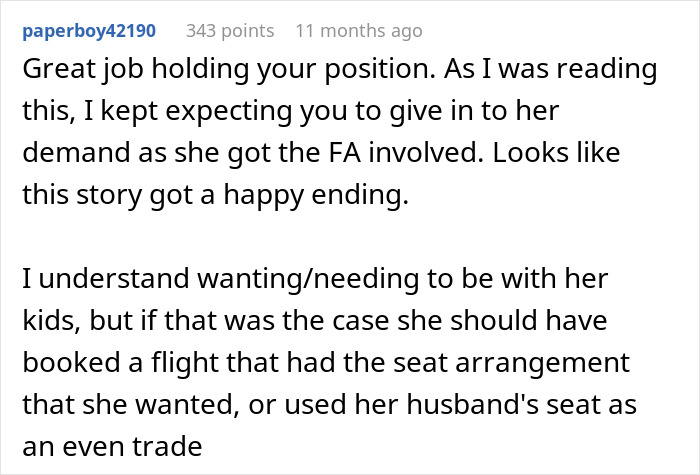Screen dimensions: 700x475
Task: Open paperboy42190 user profile link
Action: [x=89, y=31]
